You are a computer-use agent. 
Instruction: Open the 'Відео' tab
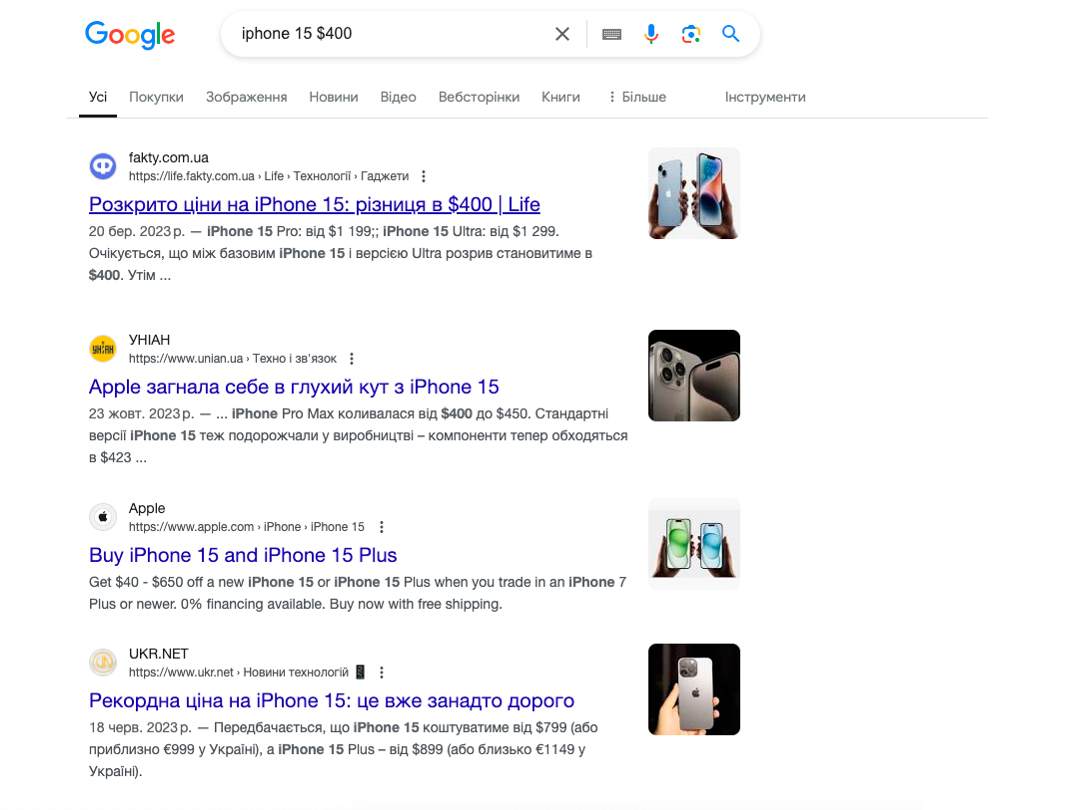tap(398, 97)
